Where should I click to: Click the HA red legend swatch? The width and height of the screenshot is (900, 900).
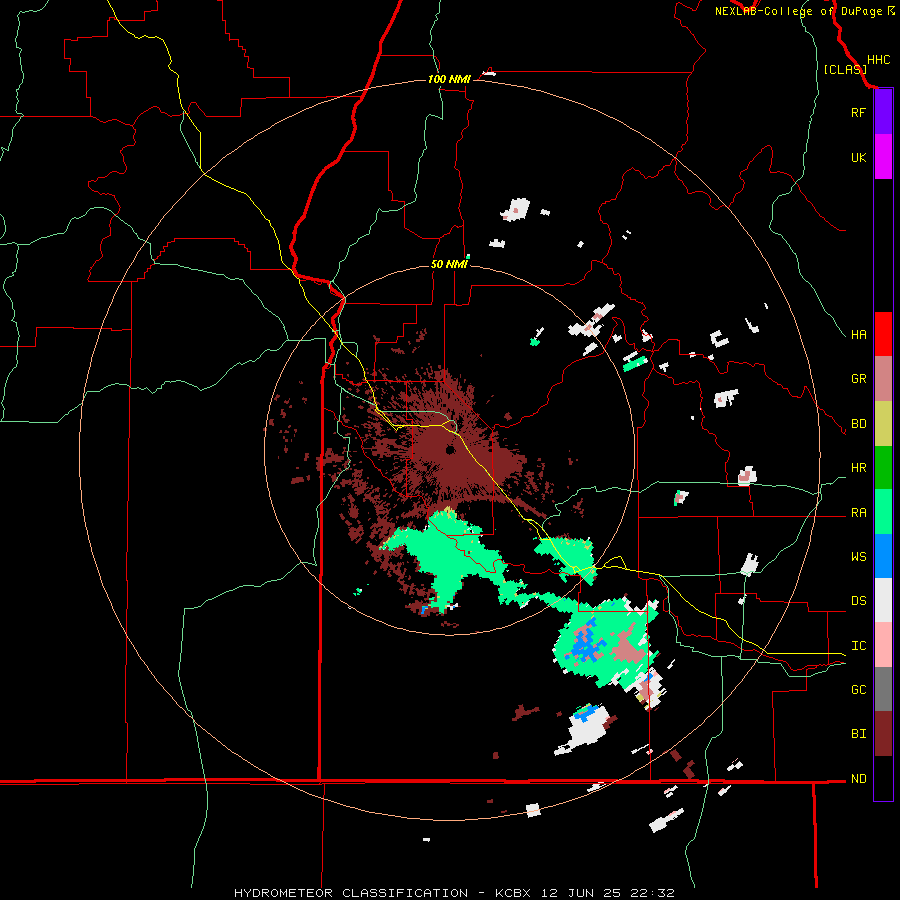883,334
